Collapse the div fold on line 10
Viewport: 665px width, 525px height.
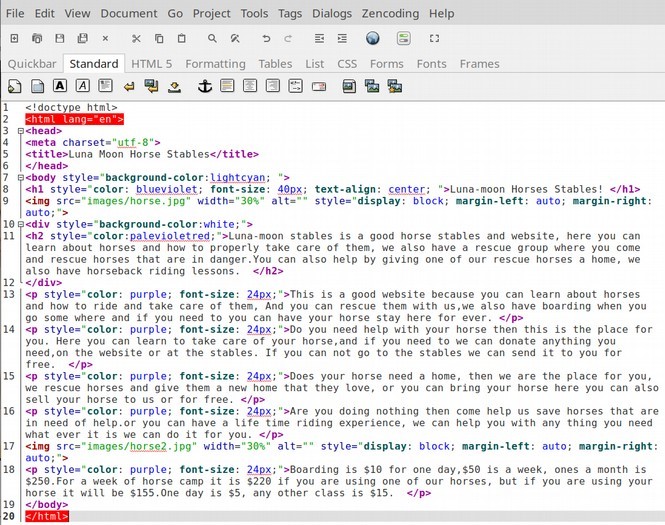pos(20,224)
